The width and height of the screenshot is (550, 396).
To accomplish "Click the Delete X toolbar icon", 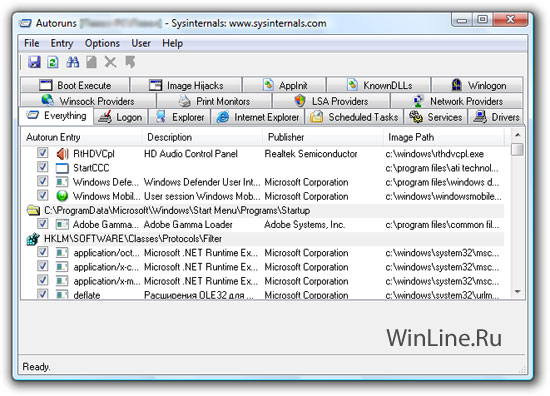I will 110,62.
